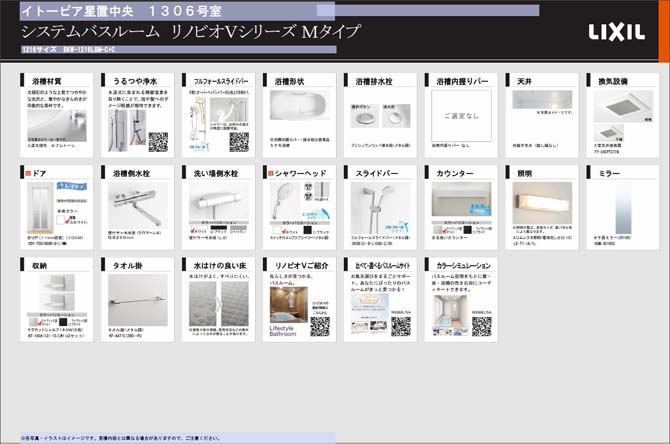
Task: Click the キレイドア badge in the ドア card
Action: (72, 186)
